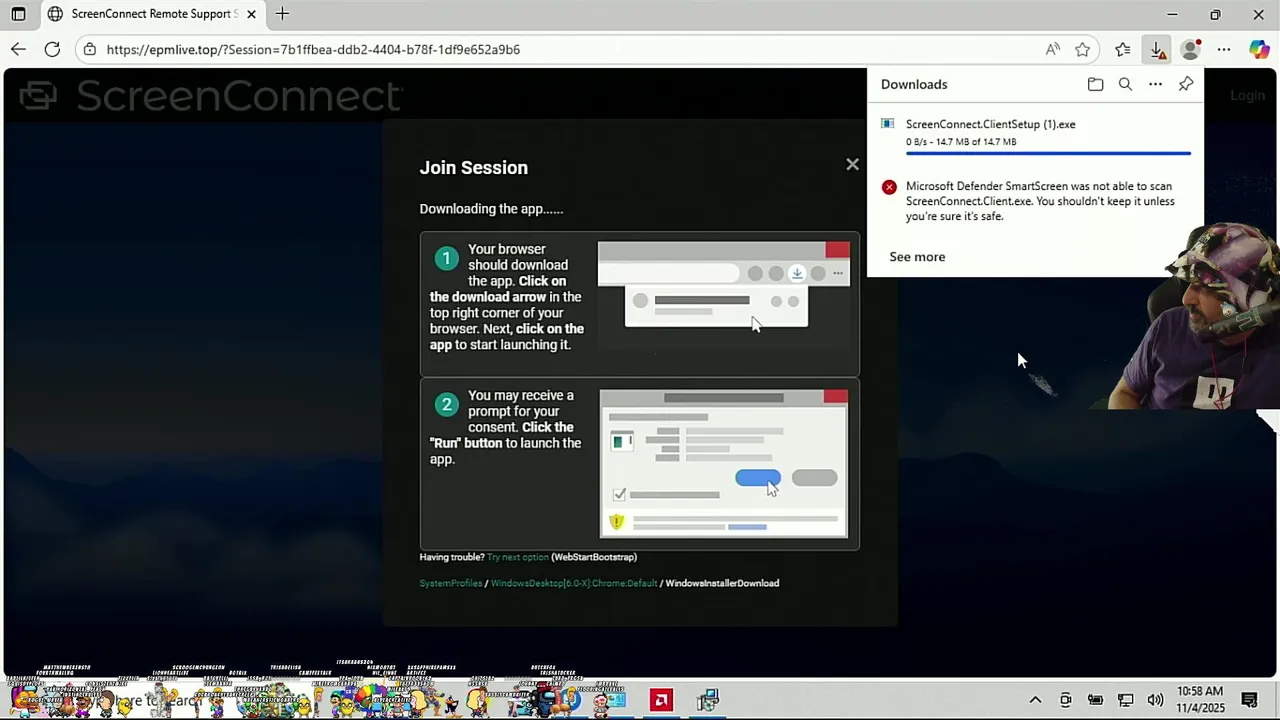Open Edge Settings and more menu
This screenshot has height=720, width=1280.
(x=1224, y=49)
